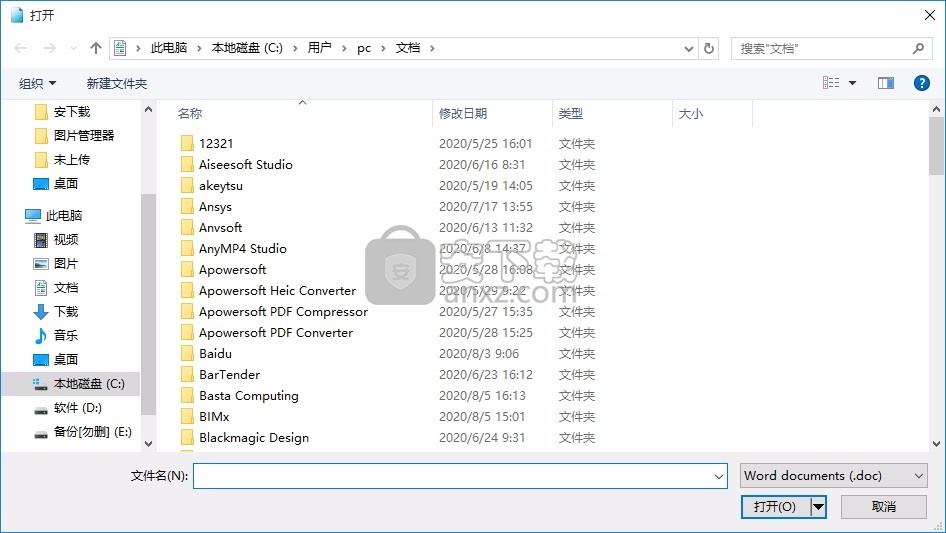Expand the 文件名 history dropdown

pos(719,476)
